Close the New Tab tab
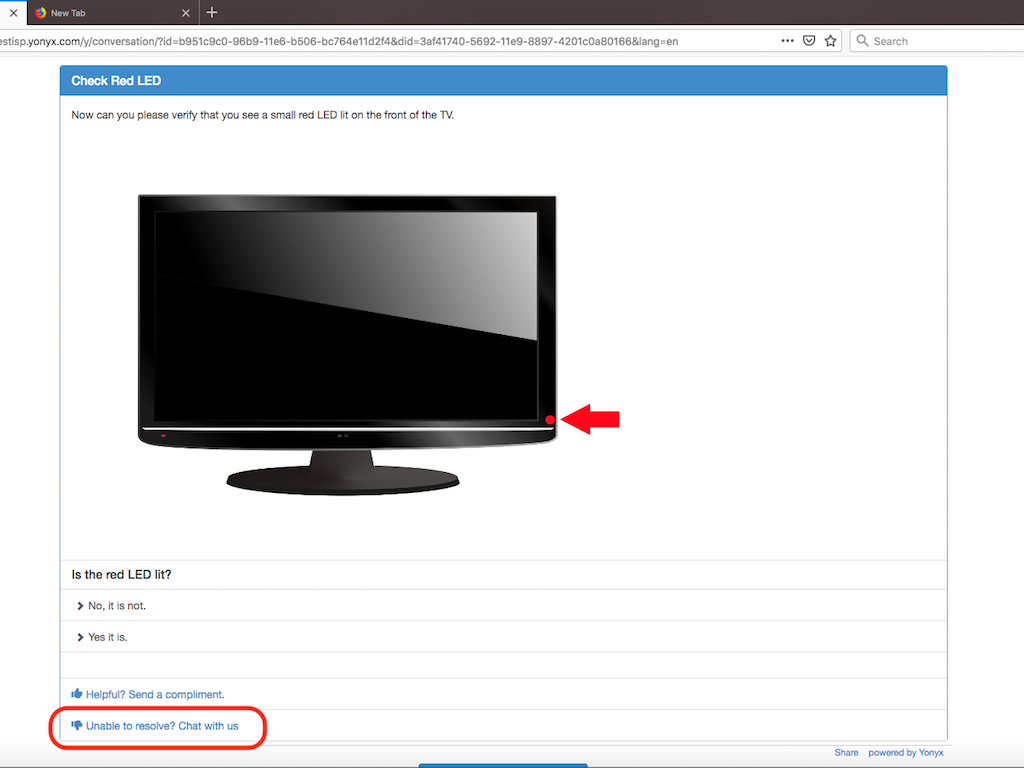 click(x=185, y=13)
